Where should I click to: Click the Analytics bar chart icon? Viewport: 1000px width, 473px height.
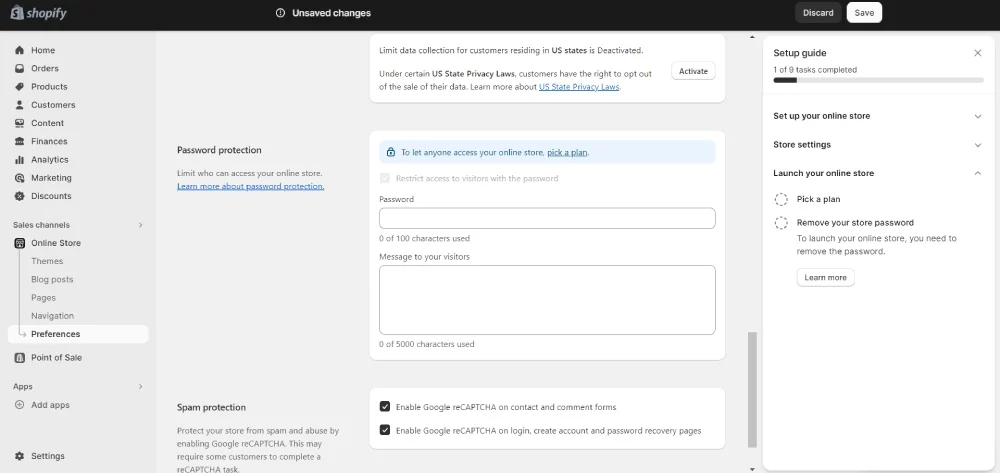coord(20,159)
